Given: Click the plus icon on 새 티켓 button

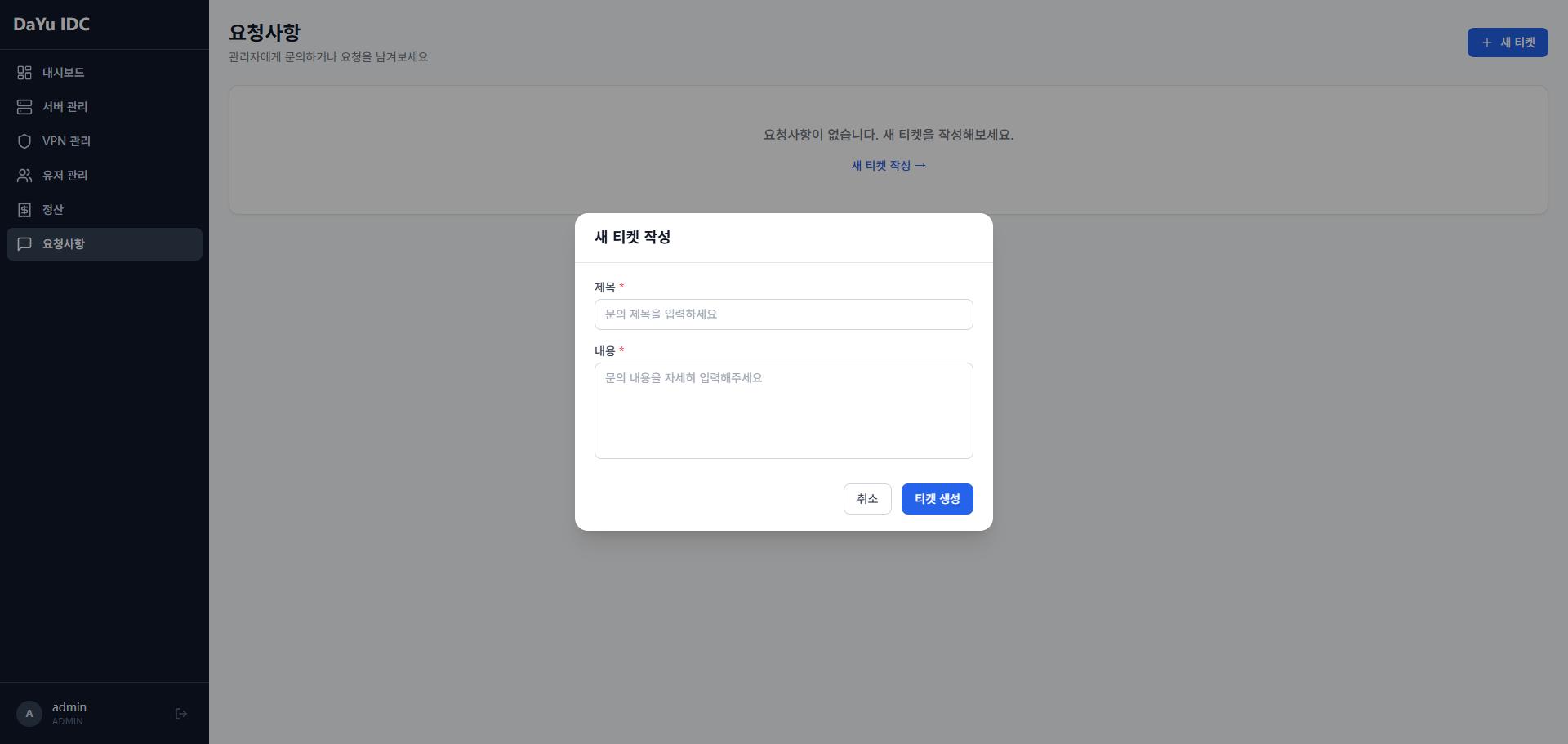Looking at the screenshot, I should point(1486,42).
